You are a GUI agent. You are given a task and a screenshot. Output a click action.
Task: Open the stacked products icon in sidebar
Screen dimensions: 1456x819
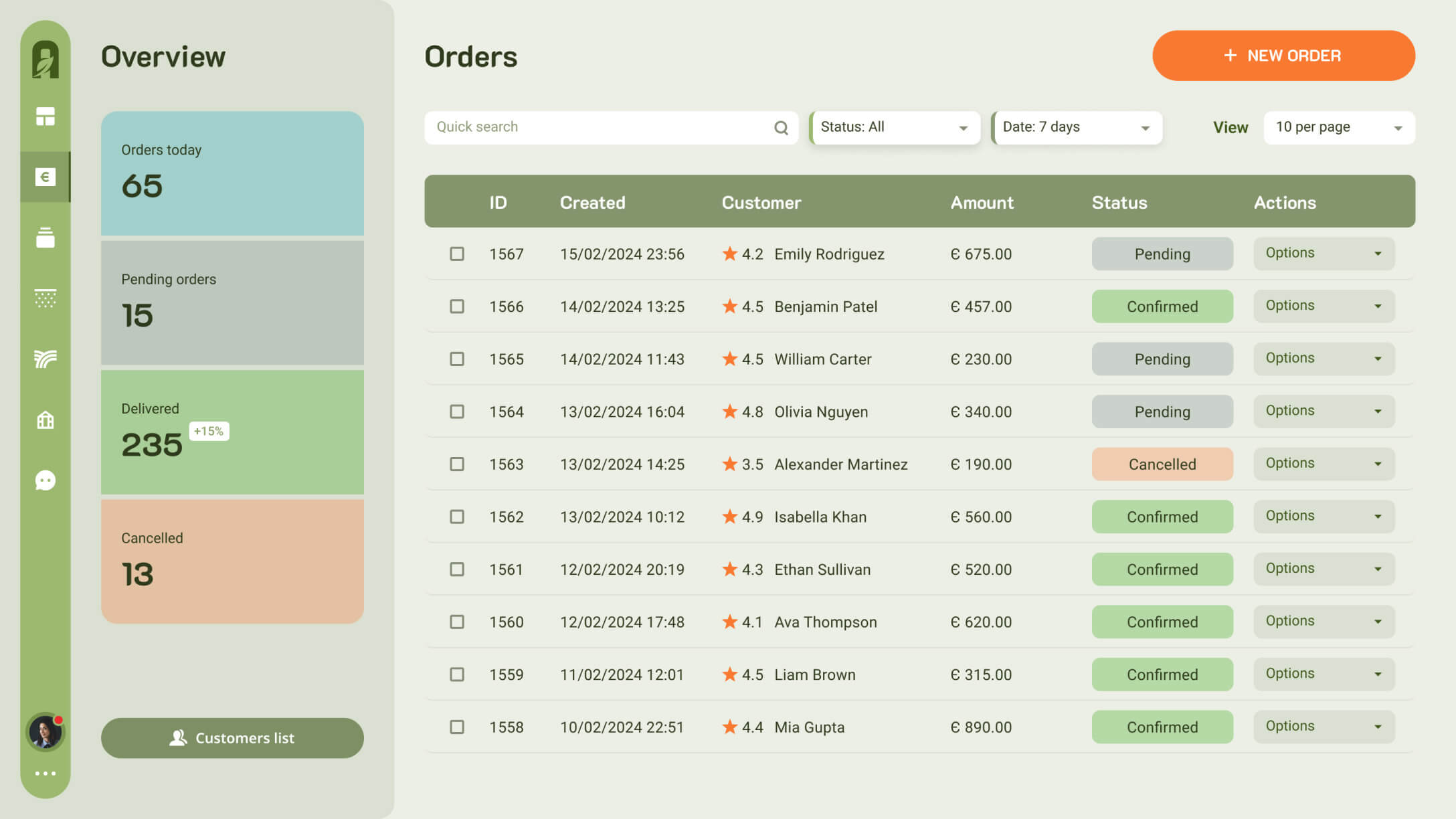point(45,238)
